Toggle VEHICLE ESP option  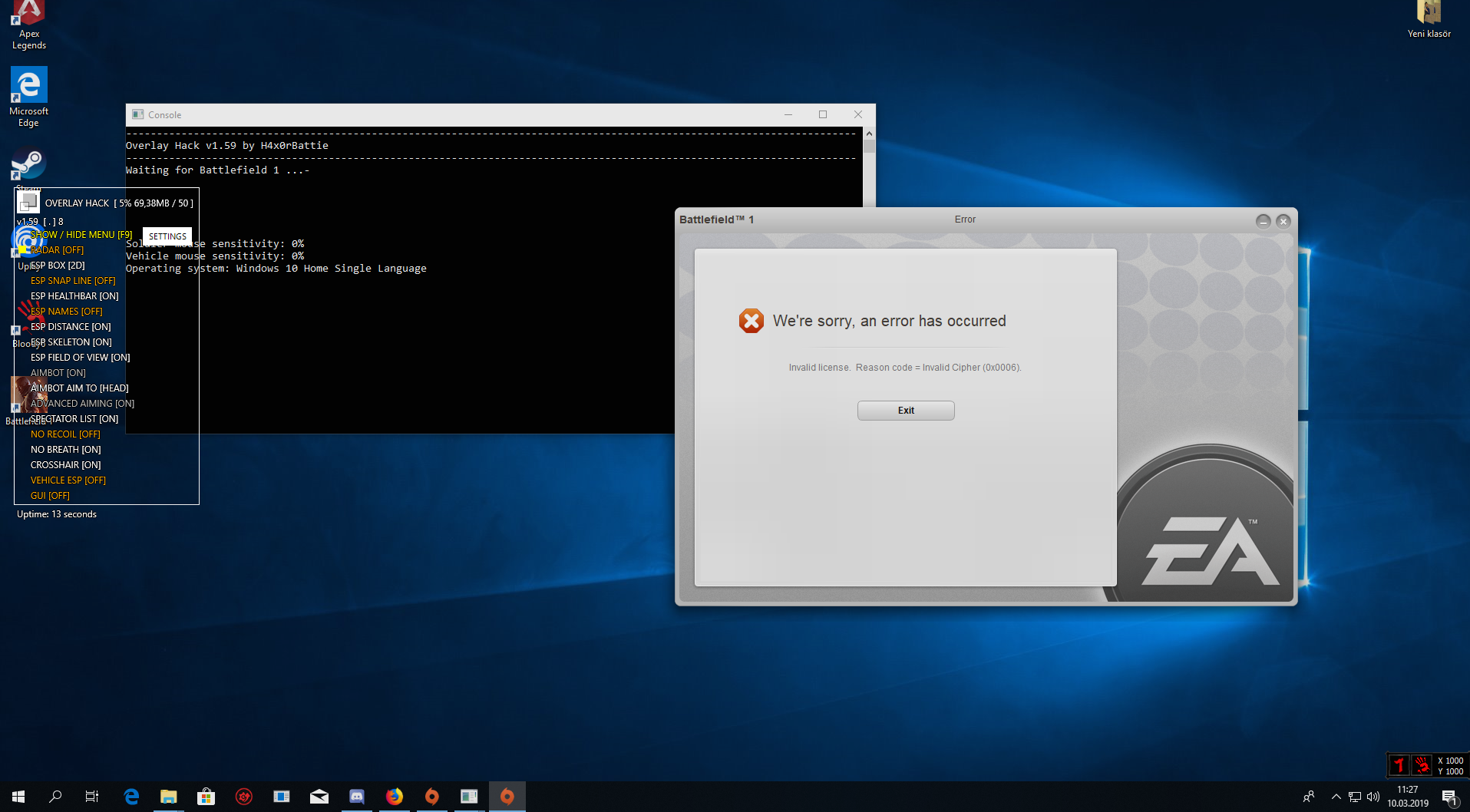pyautogui.click(x=68, y=480)
